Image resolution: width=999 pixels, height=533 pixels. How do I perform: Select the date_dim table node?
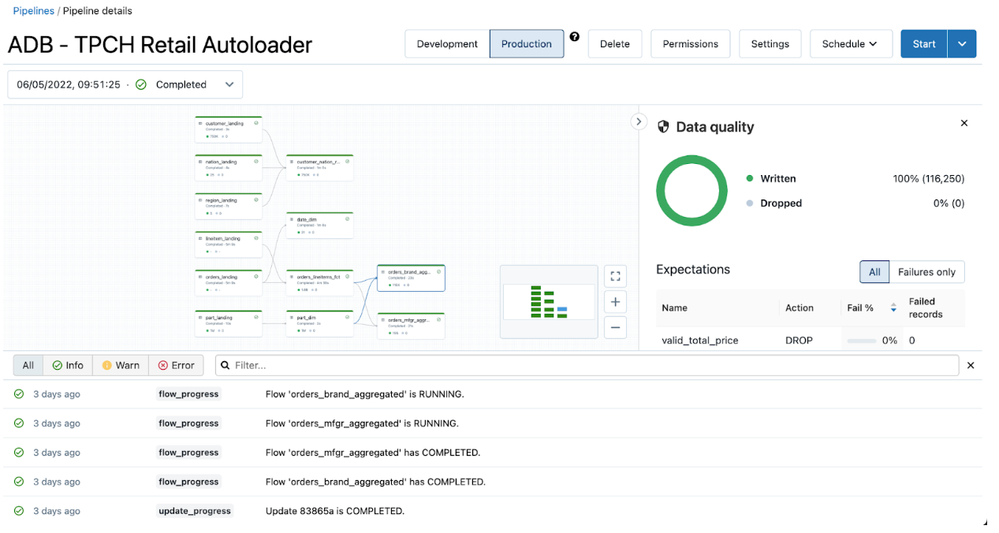tap(320, 225)
